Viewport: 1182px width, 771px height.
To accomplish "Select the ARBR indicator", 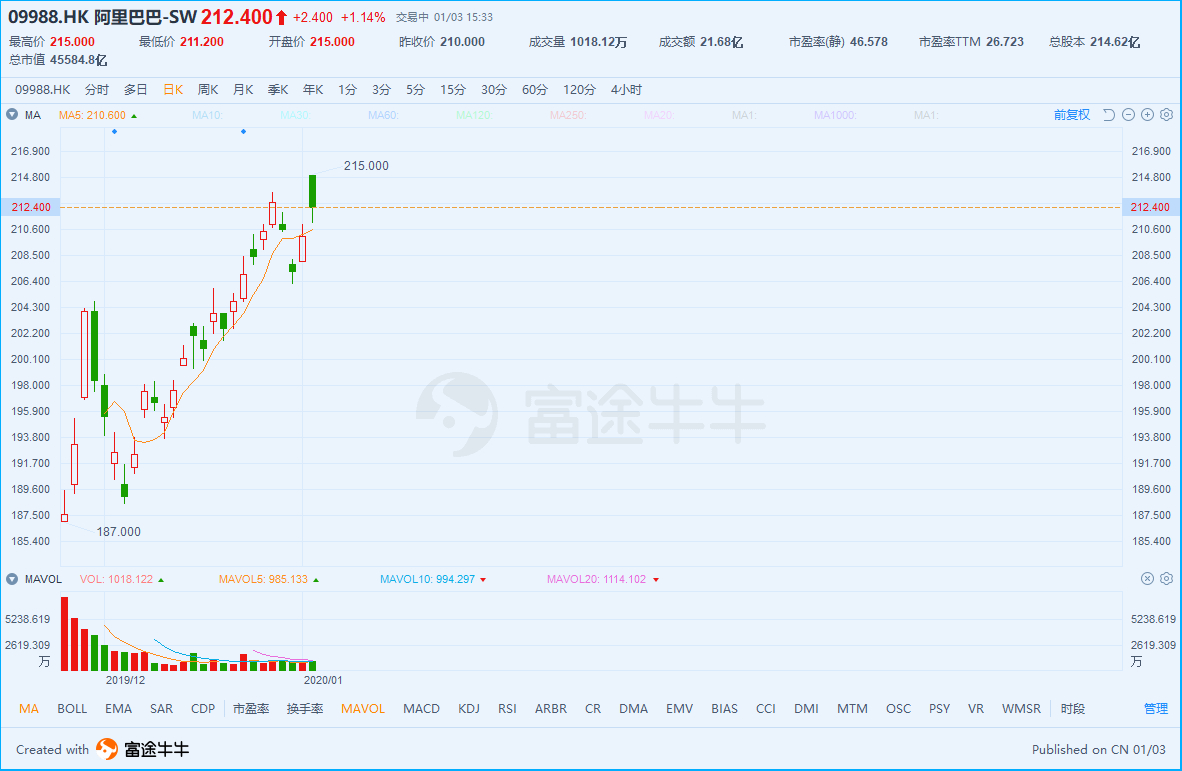I will [x=551, y=708].
